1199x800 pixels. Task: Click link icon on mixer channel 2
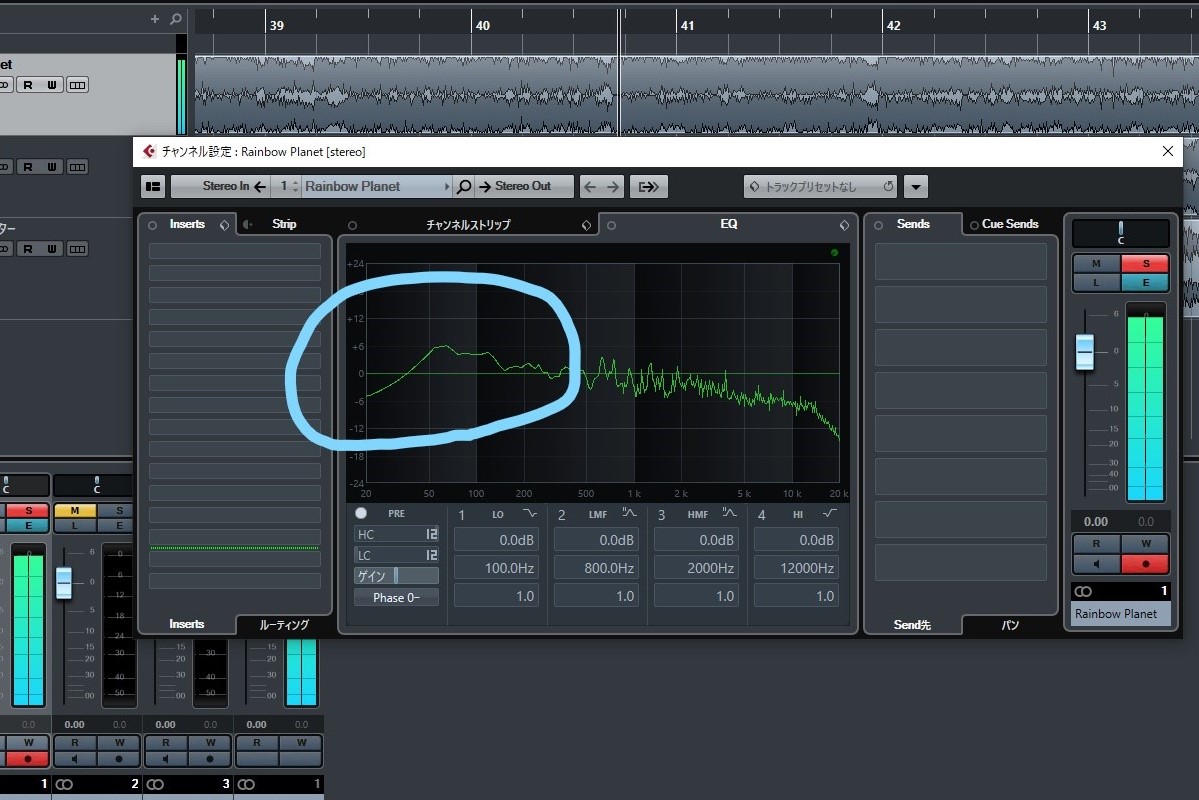[64, 784]
